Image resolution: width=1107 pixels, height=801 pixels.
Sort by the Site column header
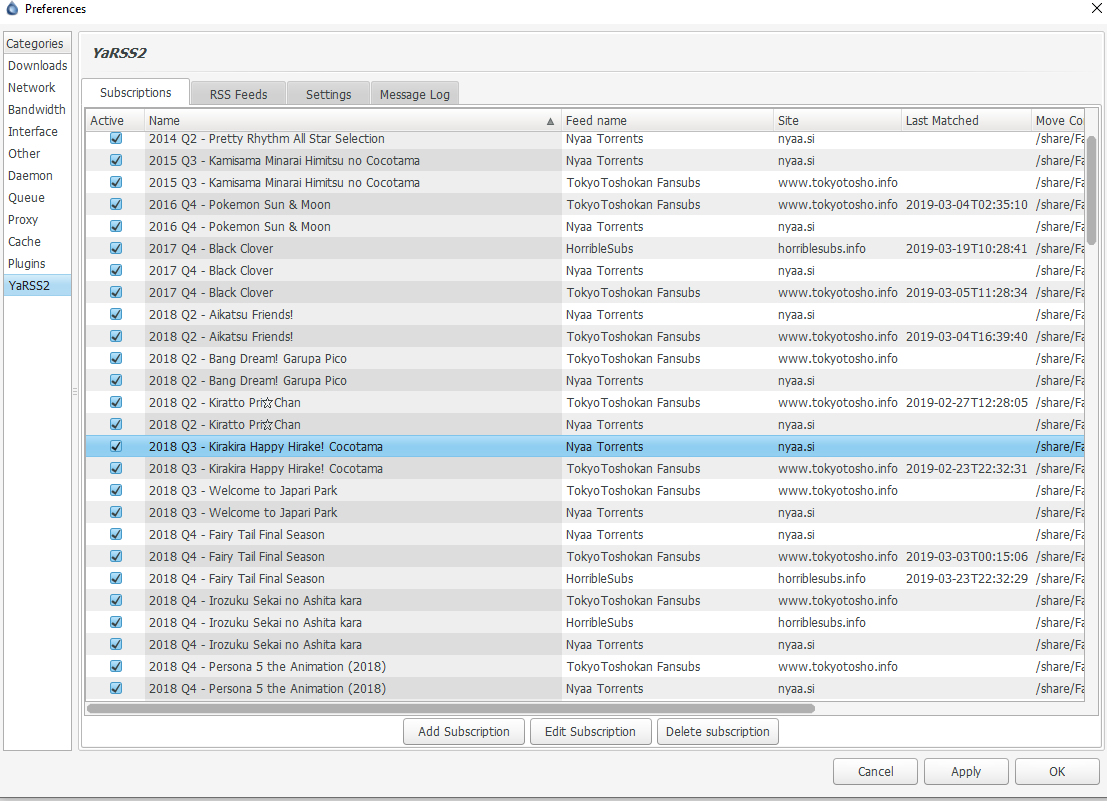click(x=838, y=121)
